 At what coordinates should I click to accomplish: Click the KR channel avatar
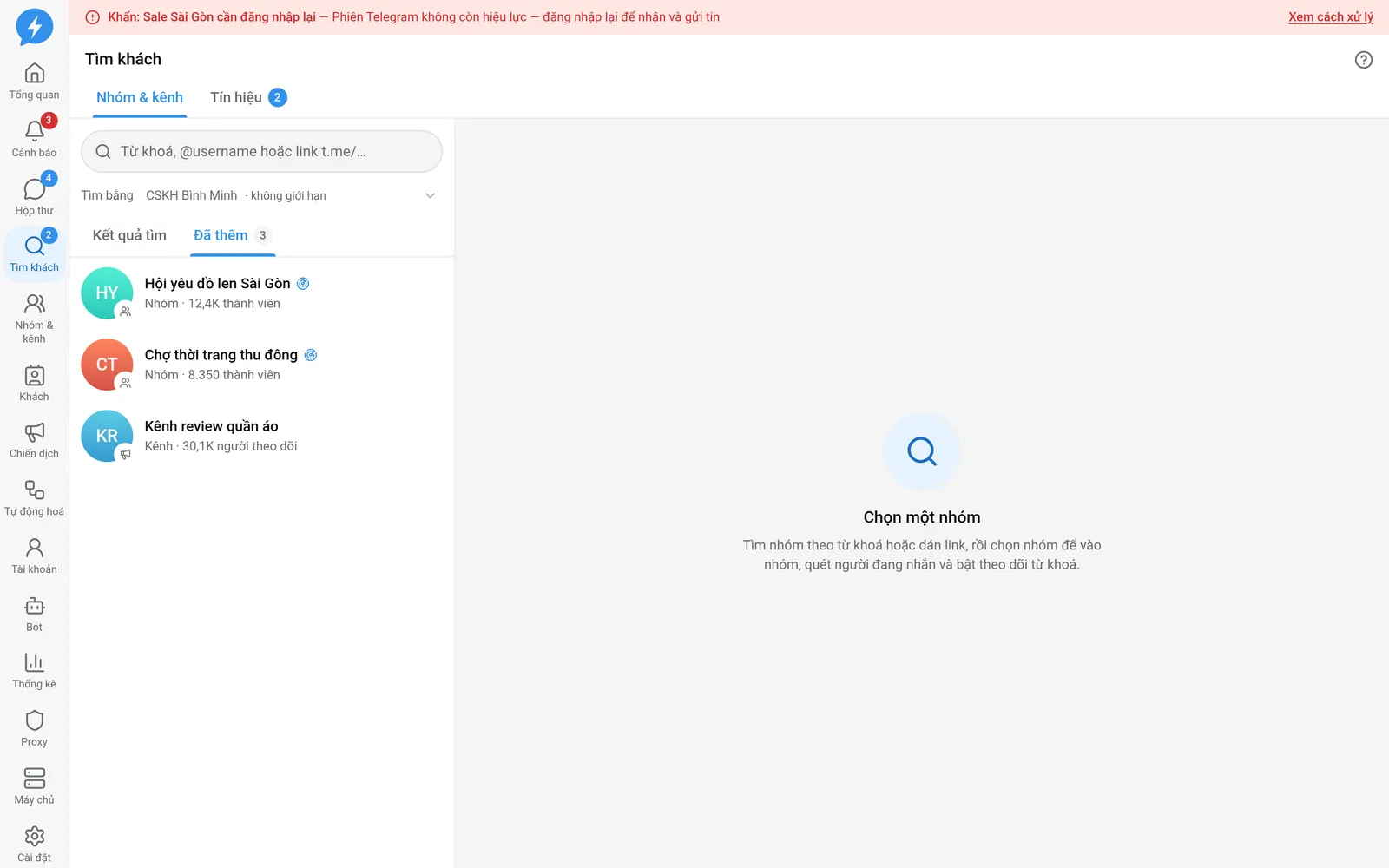pos(107,436)
